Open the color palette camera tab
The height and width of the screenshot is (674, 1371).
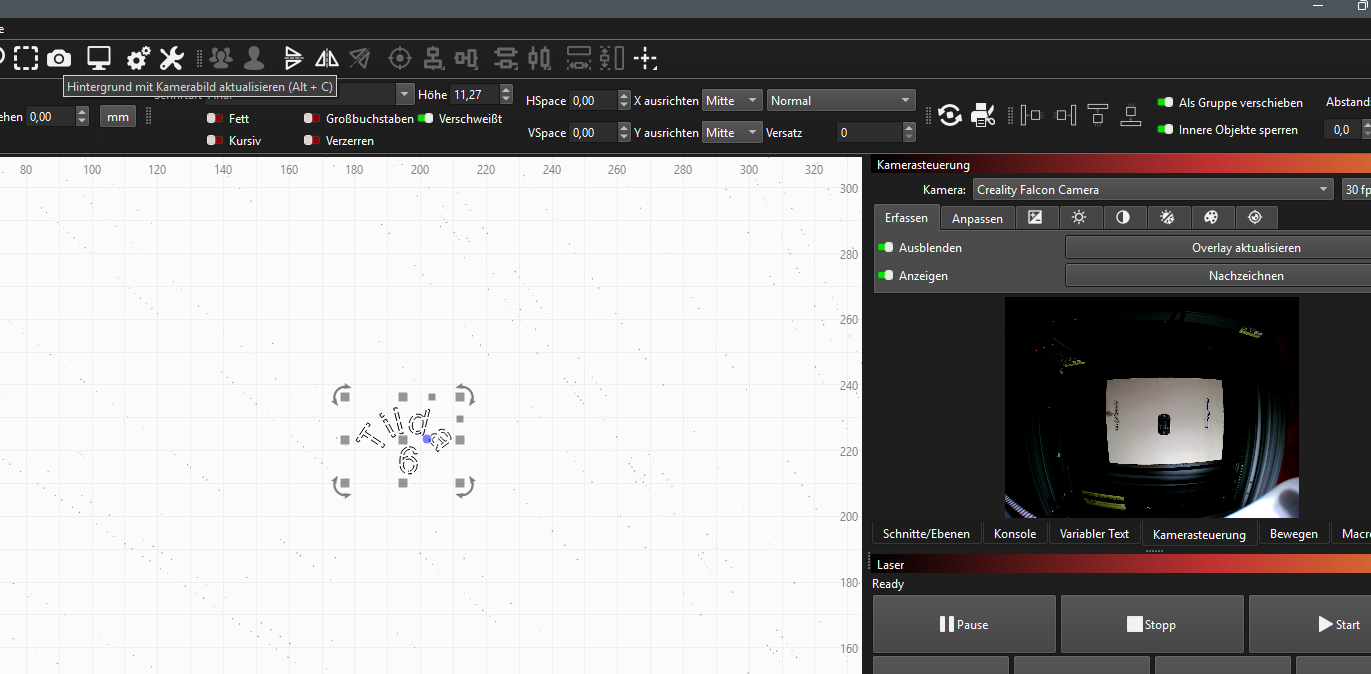pos(1211,217)
